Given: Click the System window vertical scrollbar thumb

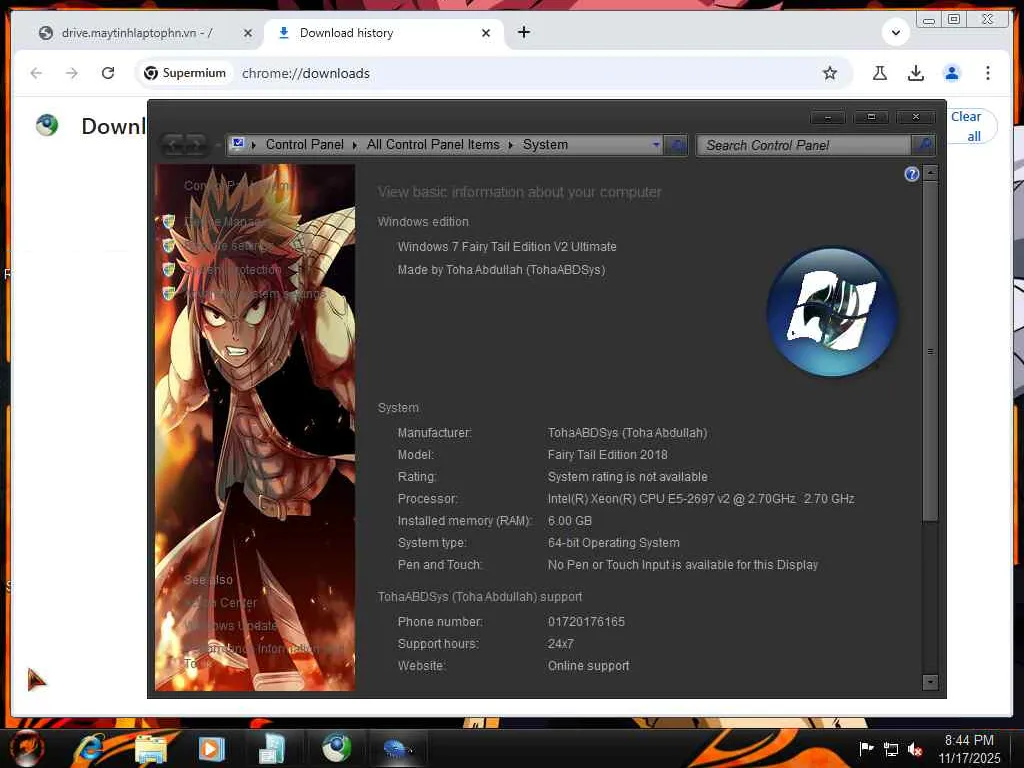Looking at the screenshot, I should click(930, 351).
